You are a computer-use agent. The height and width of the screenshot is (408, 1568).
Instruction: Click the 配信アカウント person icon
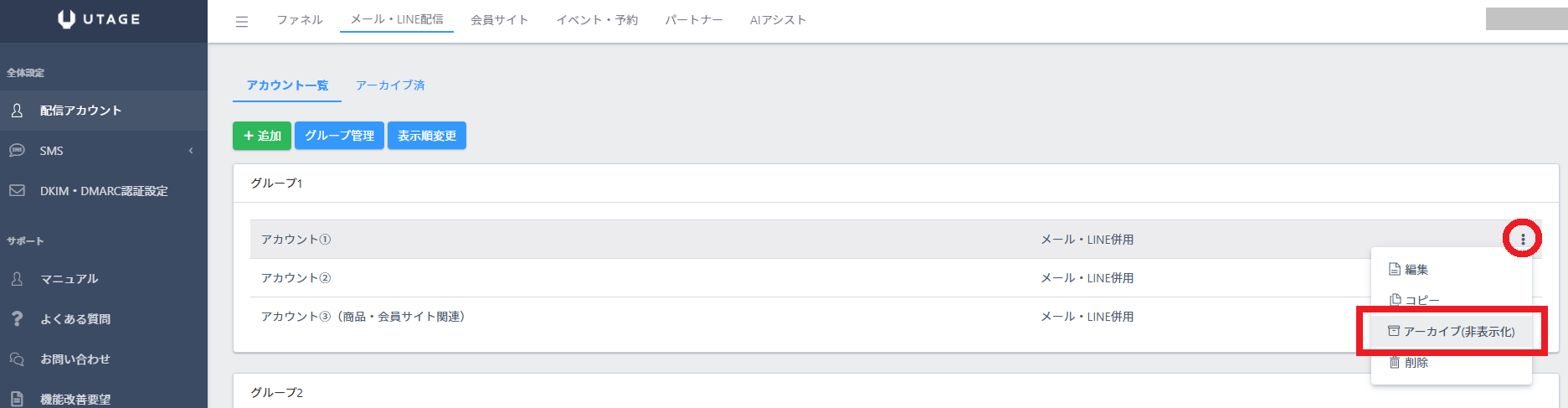(x=17, y=111)
